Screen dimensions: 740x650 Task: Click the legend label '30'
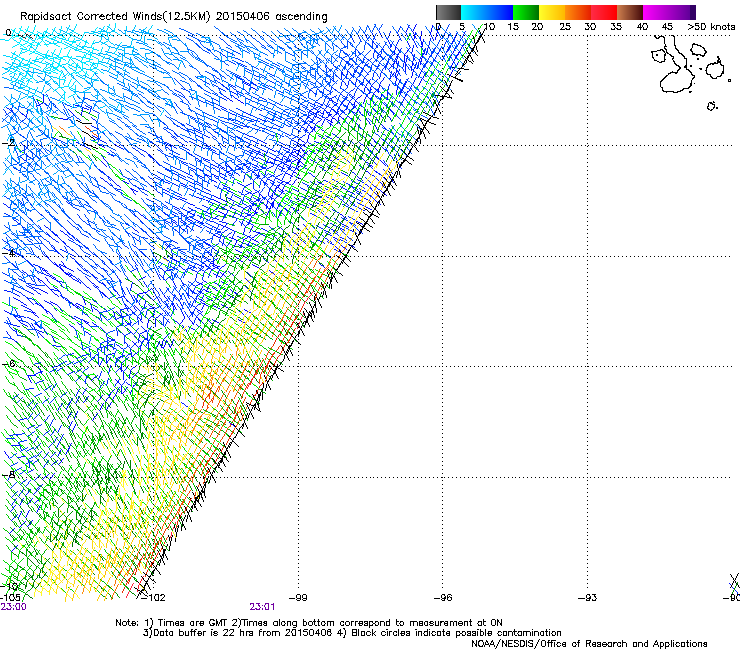[590, 27]
